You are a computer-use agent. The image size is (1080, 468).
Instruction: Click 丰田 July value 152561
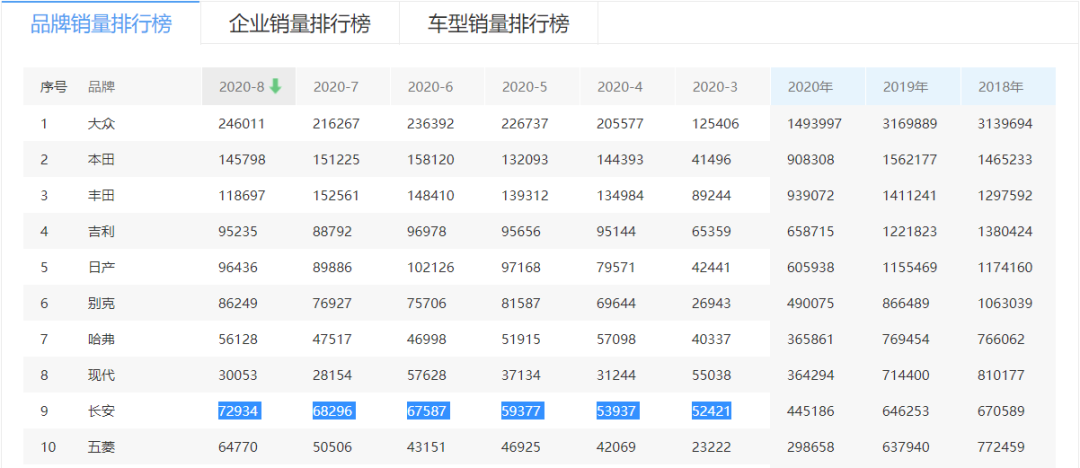click(336, 196)
